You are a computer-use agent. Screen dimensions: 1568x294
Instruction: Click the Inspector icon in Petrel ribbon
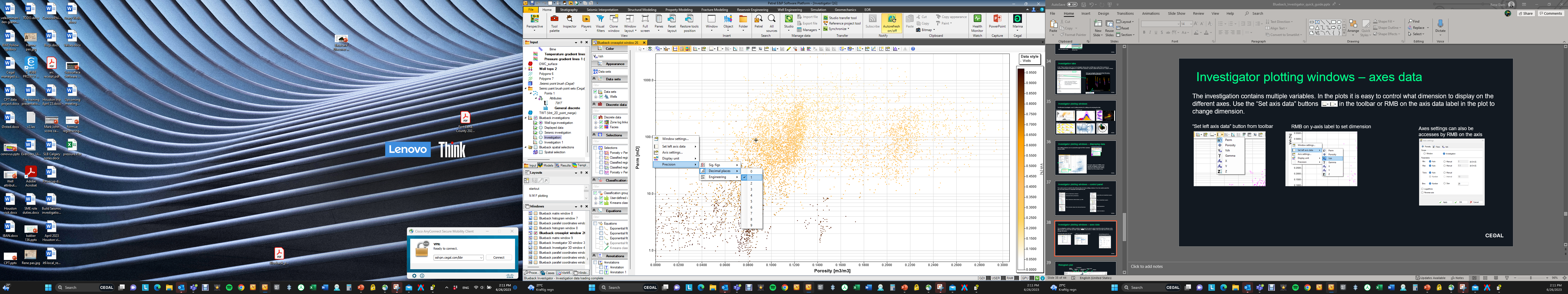tap(569, 23)
